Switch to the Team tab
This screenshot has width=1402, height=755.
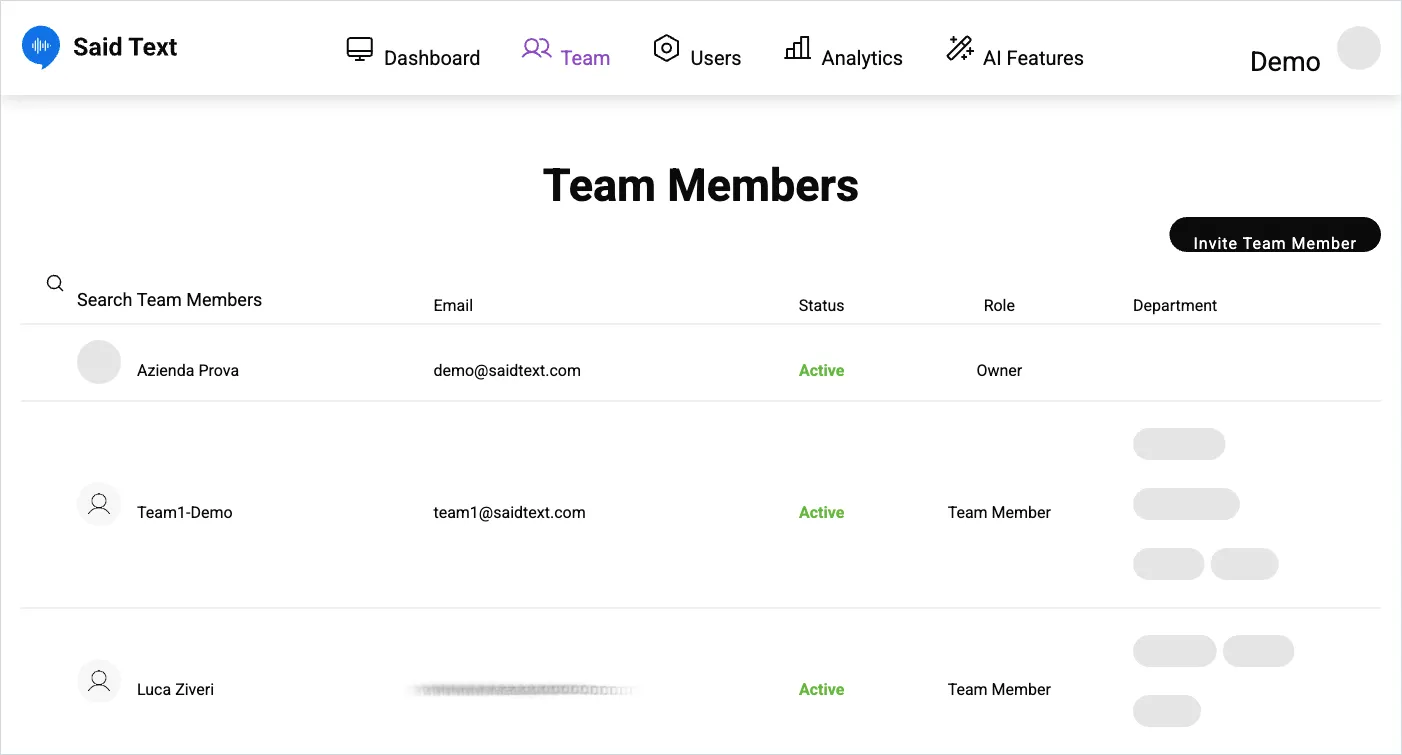pyautogui.click(x=566, y=50)
